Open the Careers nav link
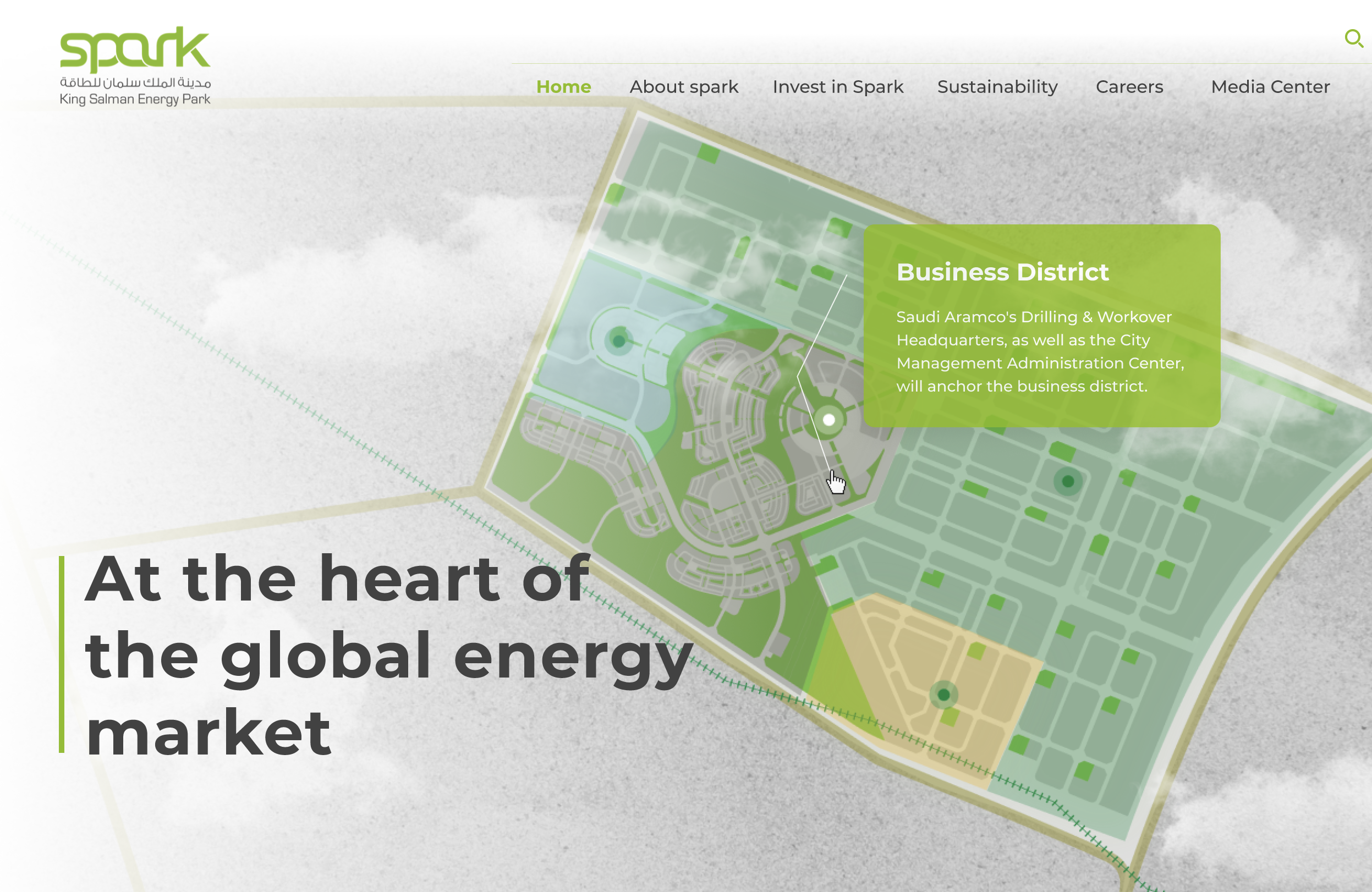Screen dimensions: 1372x892 click(1129, 86)
